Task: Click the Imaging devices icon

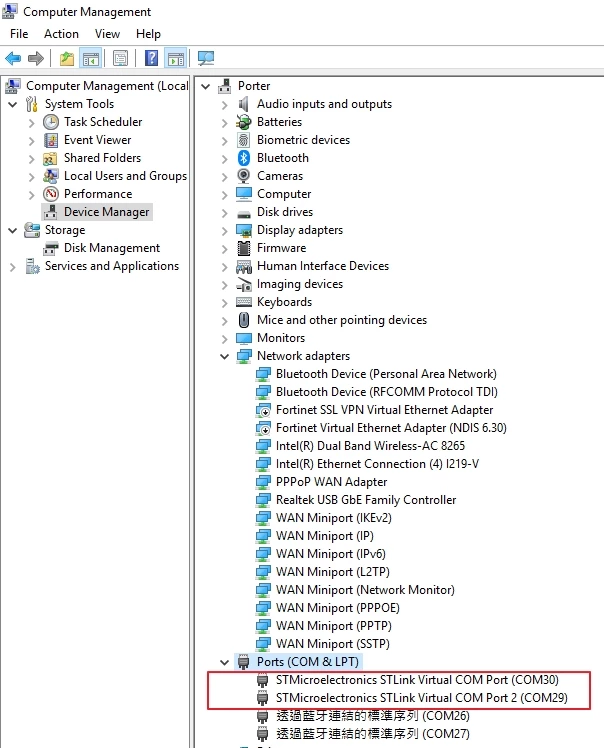Action: [x=244, y=284]
